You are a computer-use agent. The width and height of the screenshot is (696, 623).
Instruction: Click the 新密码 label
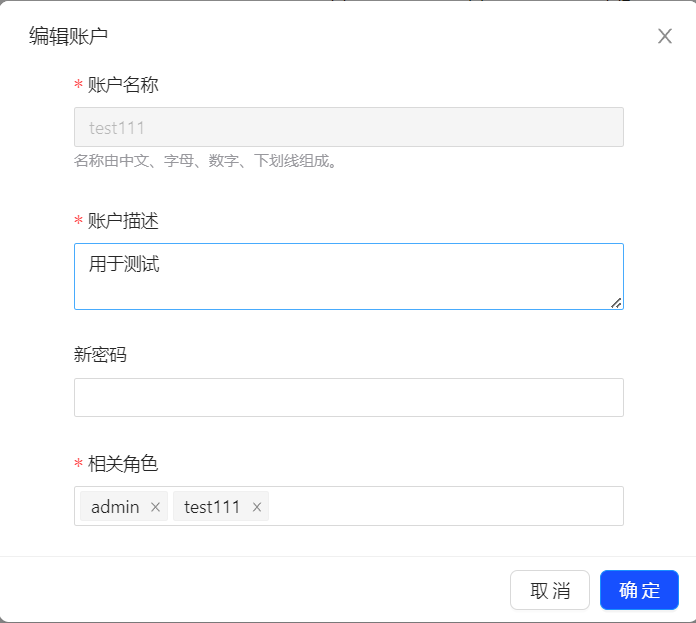click(100, 355)
